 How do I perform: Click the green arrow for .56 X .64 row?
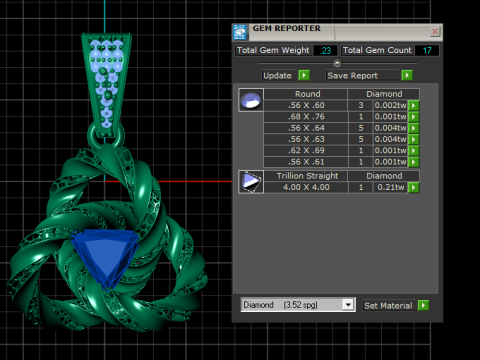(413, 128)
